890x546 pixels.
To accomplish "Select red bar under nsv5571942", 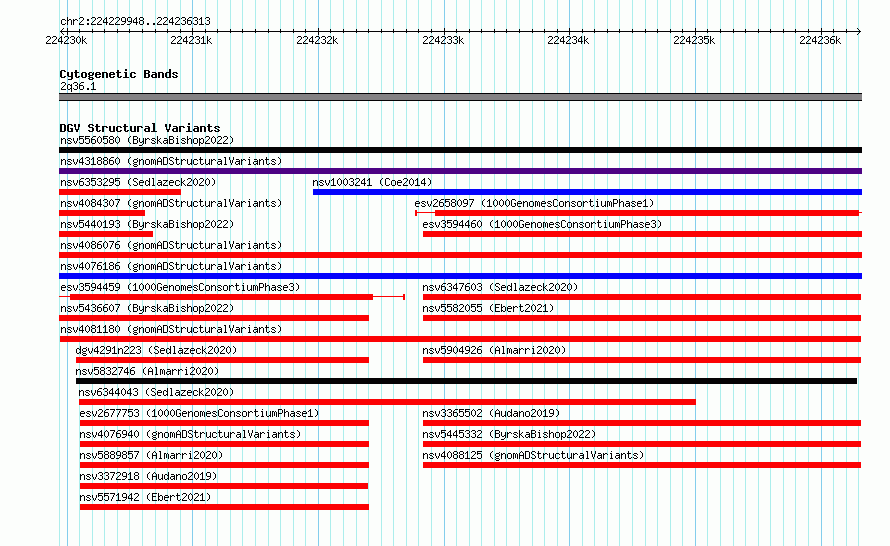I will point(224,507).
